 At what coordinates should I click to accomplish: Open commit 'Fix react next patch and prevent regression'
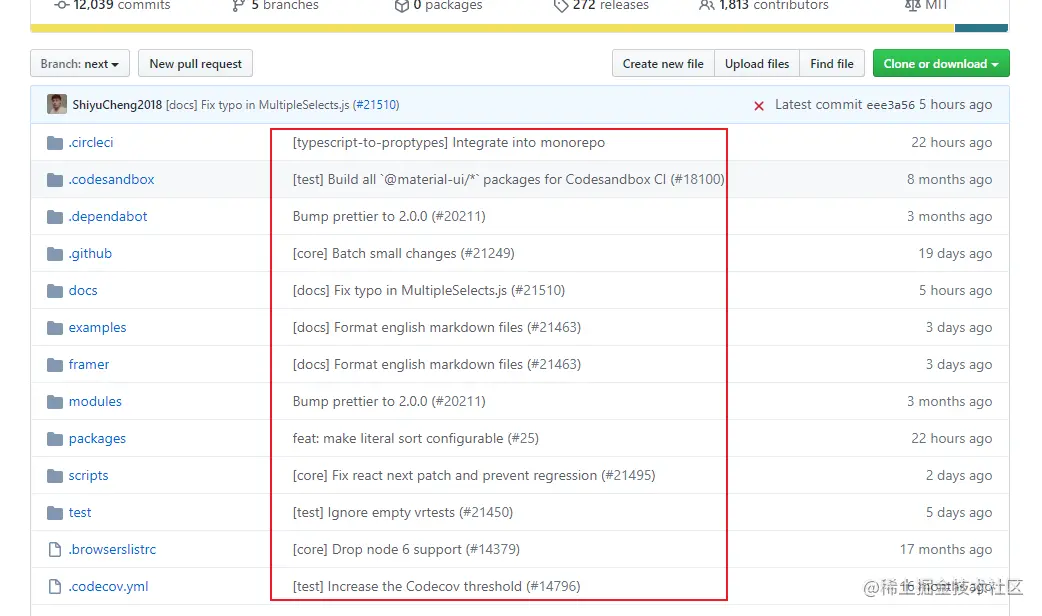coord(474,476)
